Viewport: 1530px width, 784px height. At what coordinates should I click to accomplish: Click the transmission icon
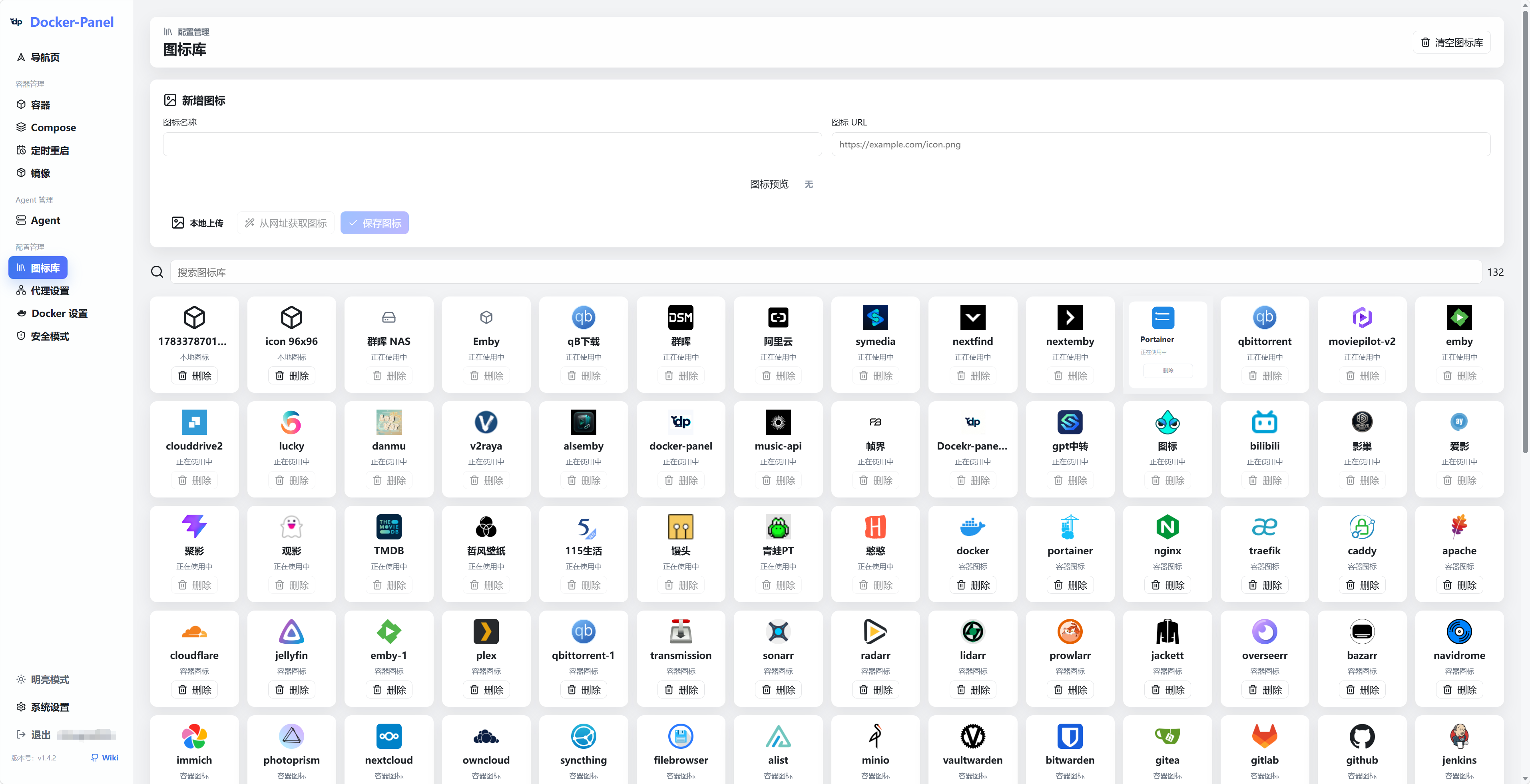(681, 631)
